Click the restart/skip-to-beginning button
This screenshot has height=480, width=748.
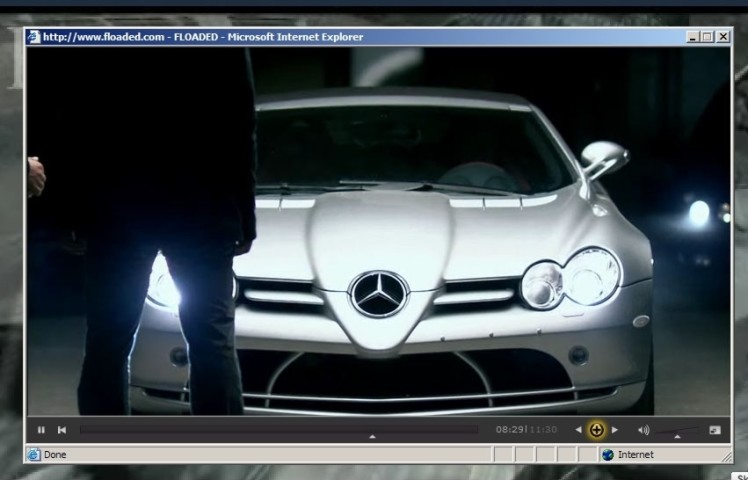coord(62,430)
